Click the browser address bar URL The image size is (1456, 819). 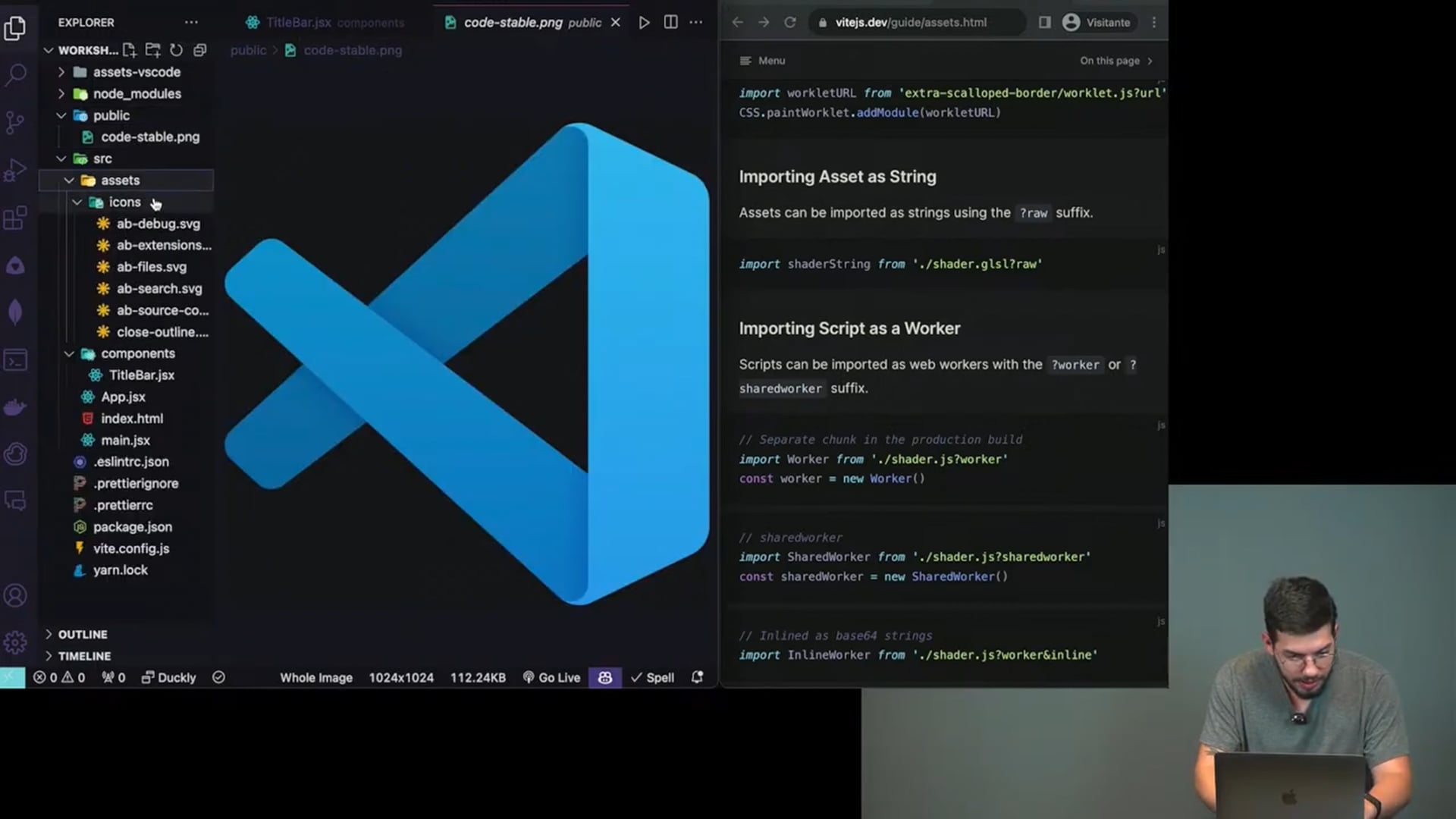(911, 22)
